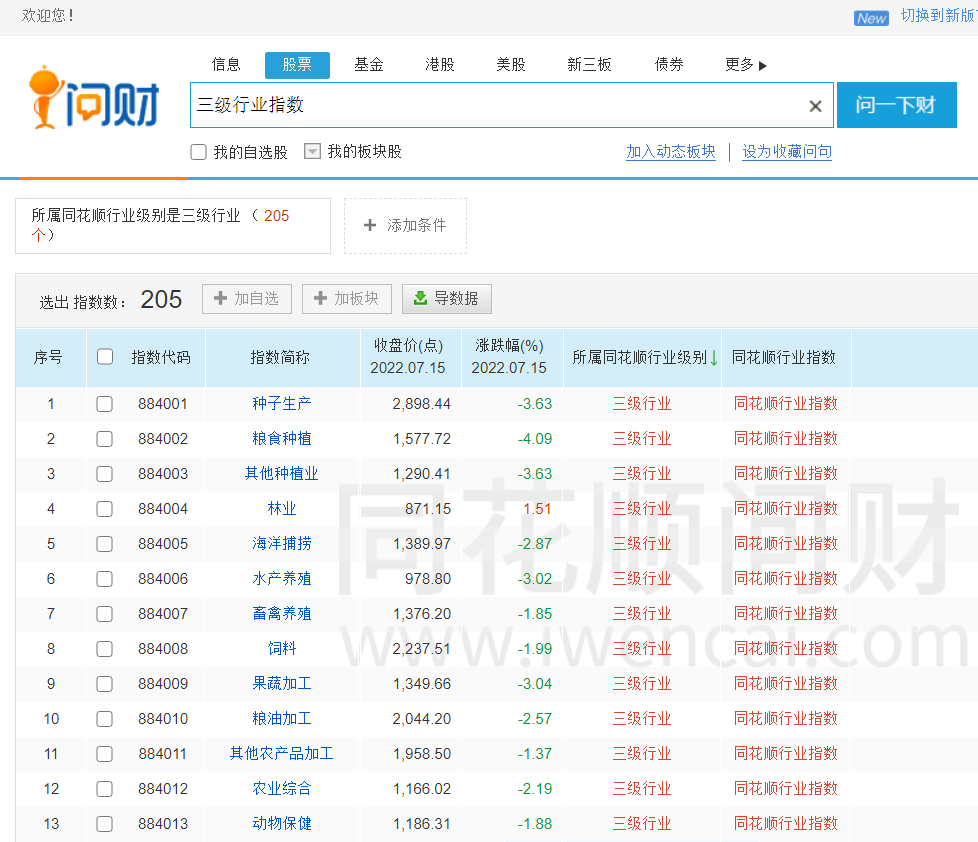Check the box for row 884013
Viewport: 978px width, 842px height.
[104, 824]
